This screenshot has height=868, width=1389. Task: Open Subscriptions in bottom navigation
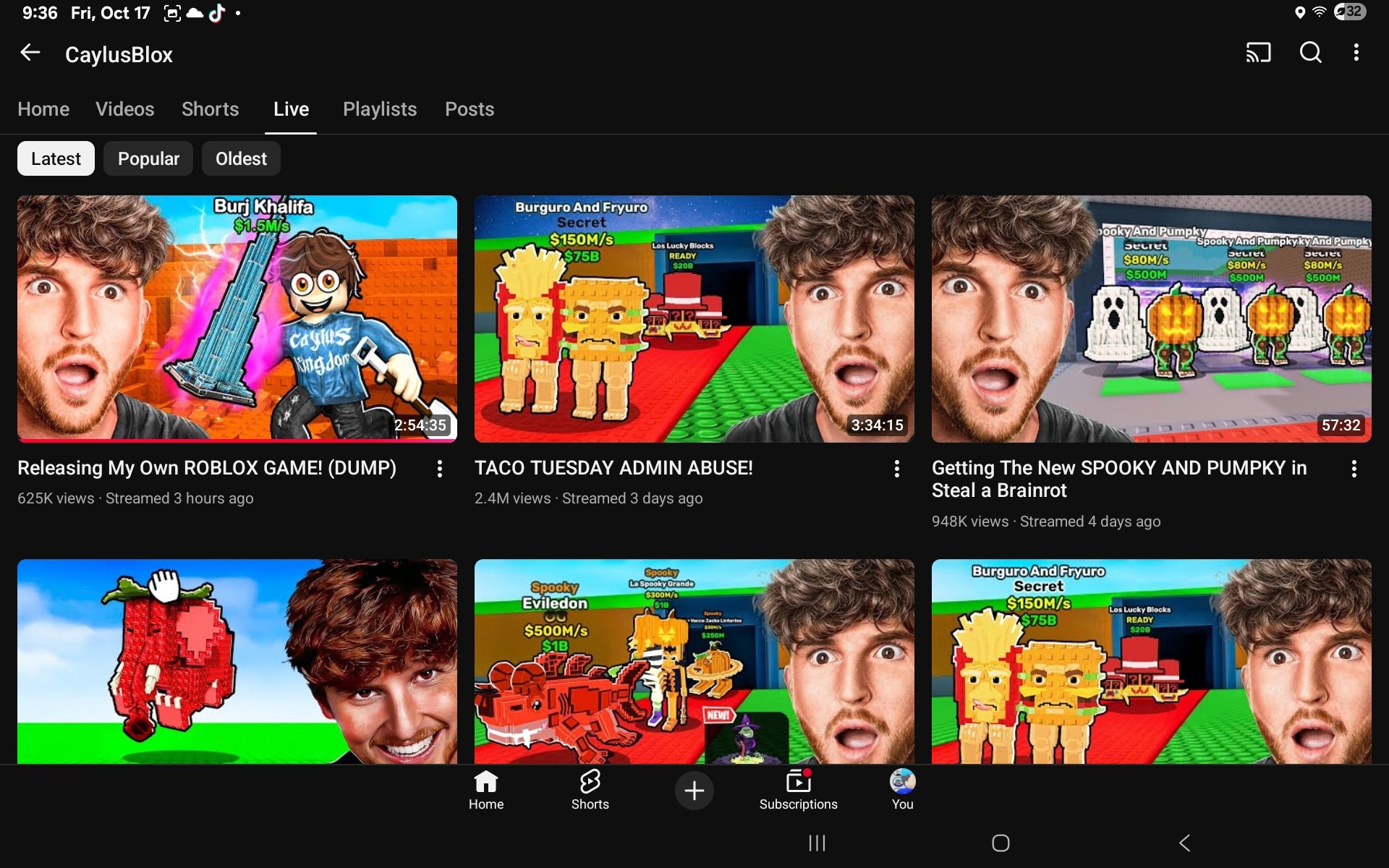(x=798, y=790)
